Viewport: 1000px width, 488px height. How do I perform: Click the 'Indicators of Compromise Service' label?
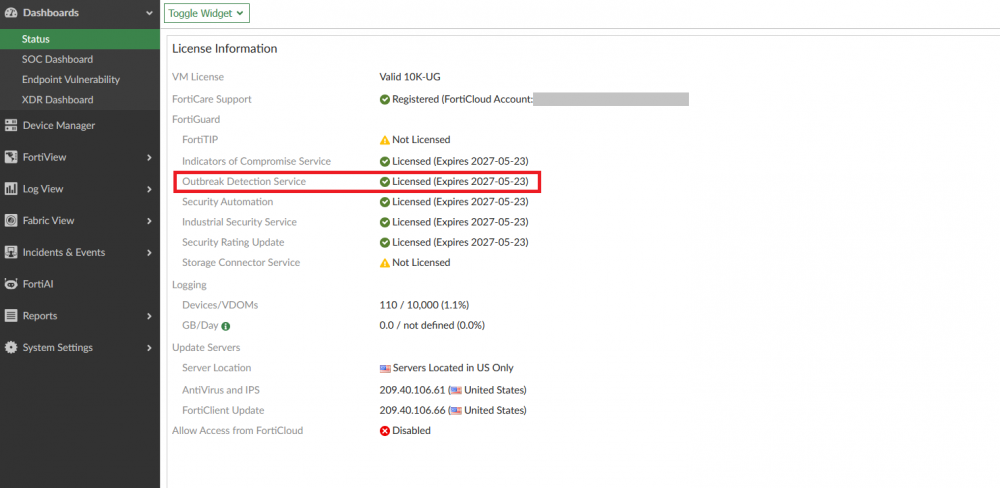(x=256, y=161)
